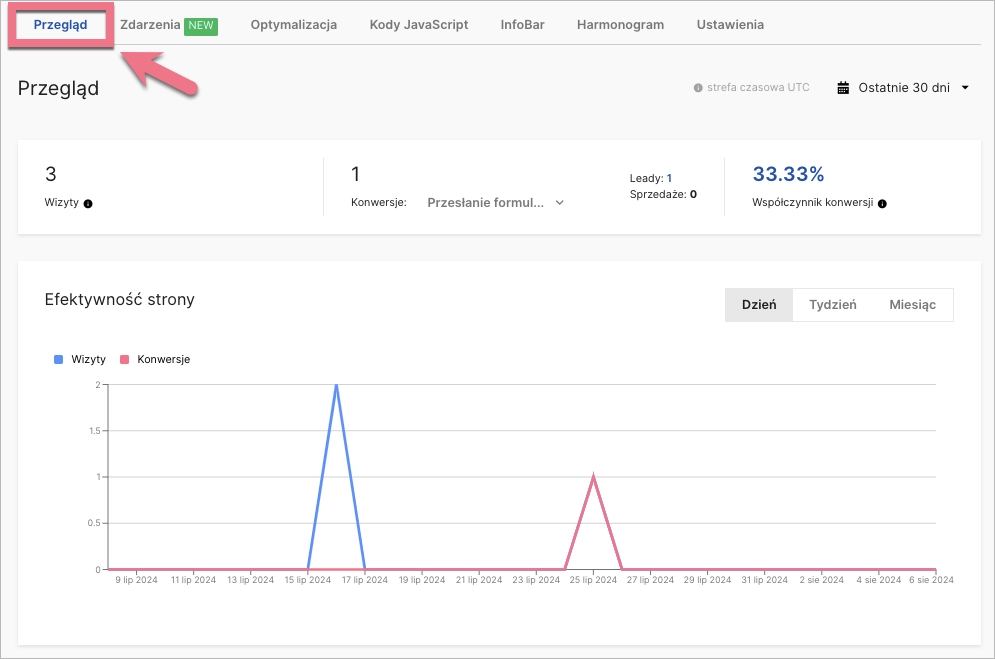Click the pink Konwersje legend swatch
Image resolution: width=995 pixels, height=659 pixels.
(x=126, y=359)
